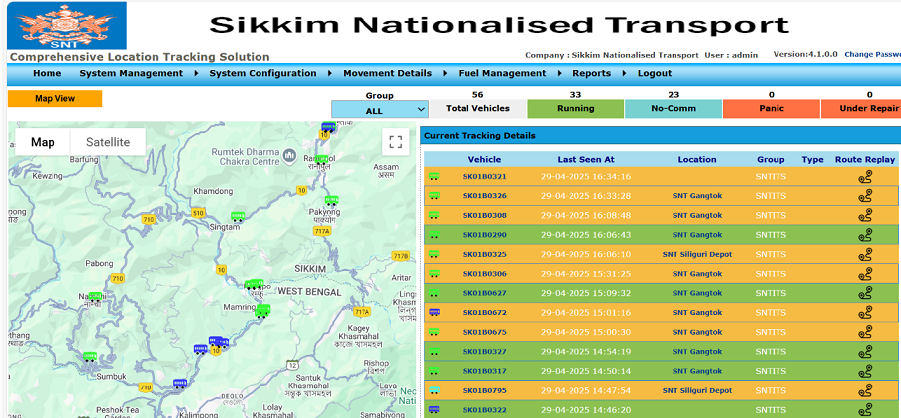
Task: Switch to Map map type
Action: [43, 142]
